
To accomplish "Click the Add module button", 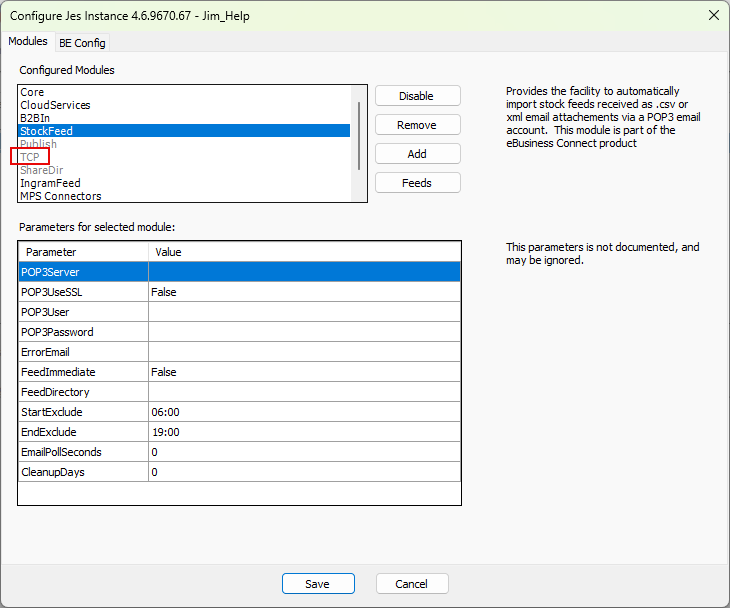I will pyautogui.click(x=418, y=154).
